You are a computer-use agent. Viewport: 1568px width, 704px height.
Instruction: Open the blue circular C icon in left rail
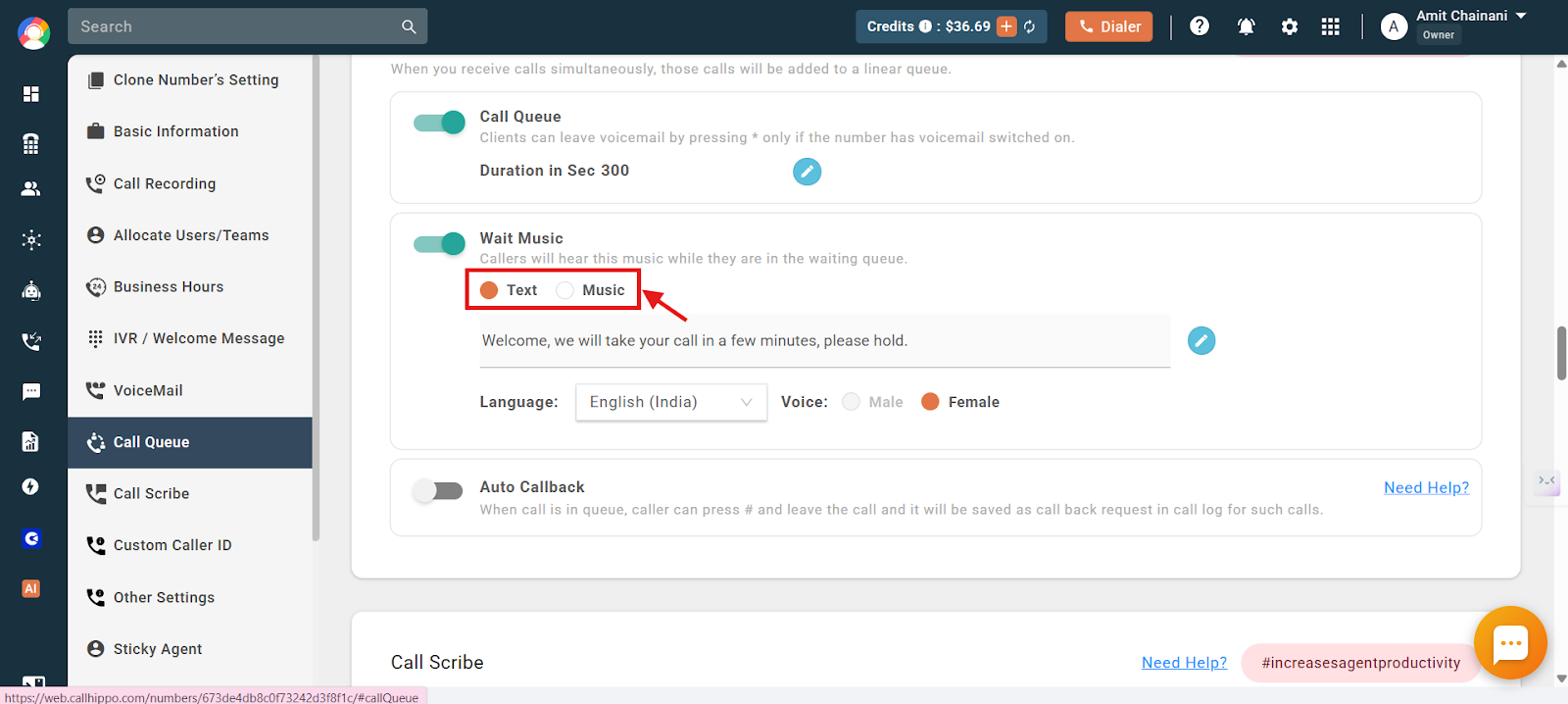(31, 538)
